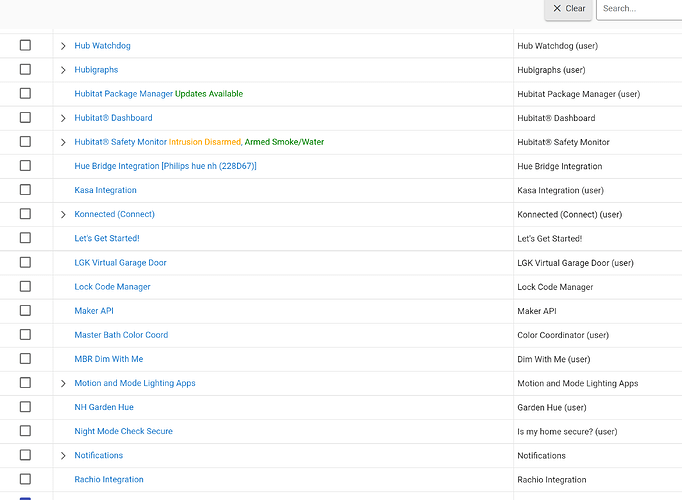Viewport: 682px width, 500px height.
Task: Click the 'Is my home secure? (user)' cell
Action: (567, 432)
